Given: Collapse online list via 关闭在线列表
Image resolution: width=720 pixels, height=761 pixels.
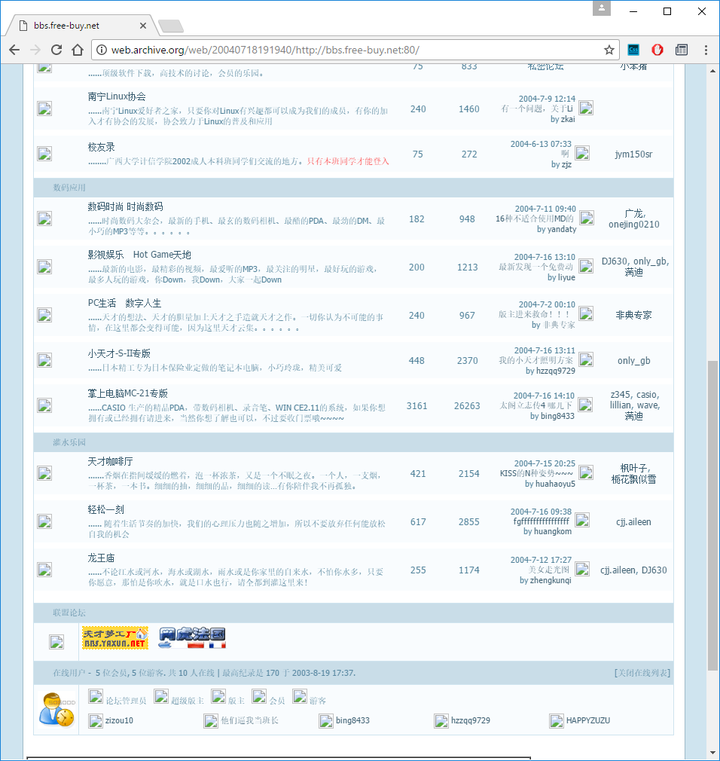Looking at the screenshot, I should pyautogui.click(x=642, y=673).
